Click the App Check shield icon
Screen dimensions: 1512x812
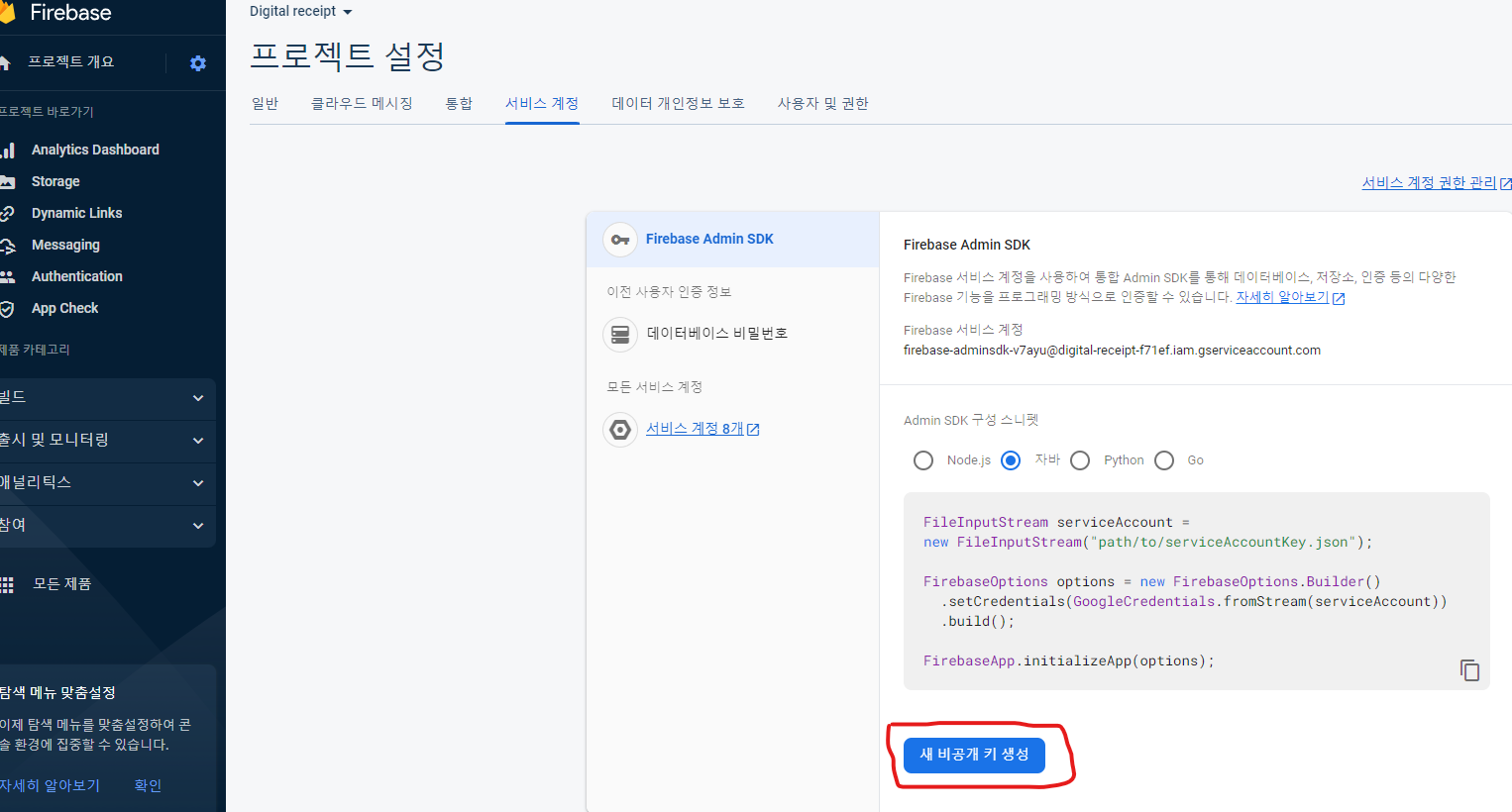click(x=7, y=308)
